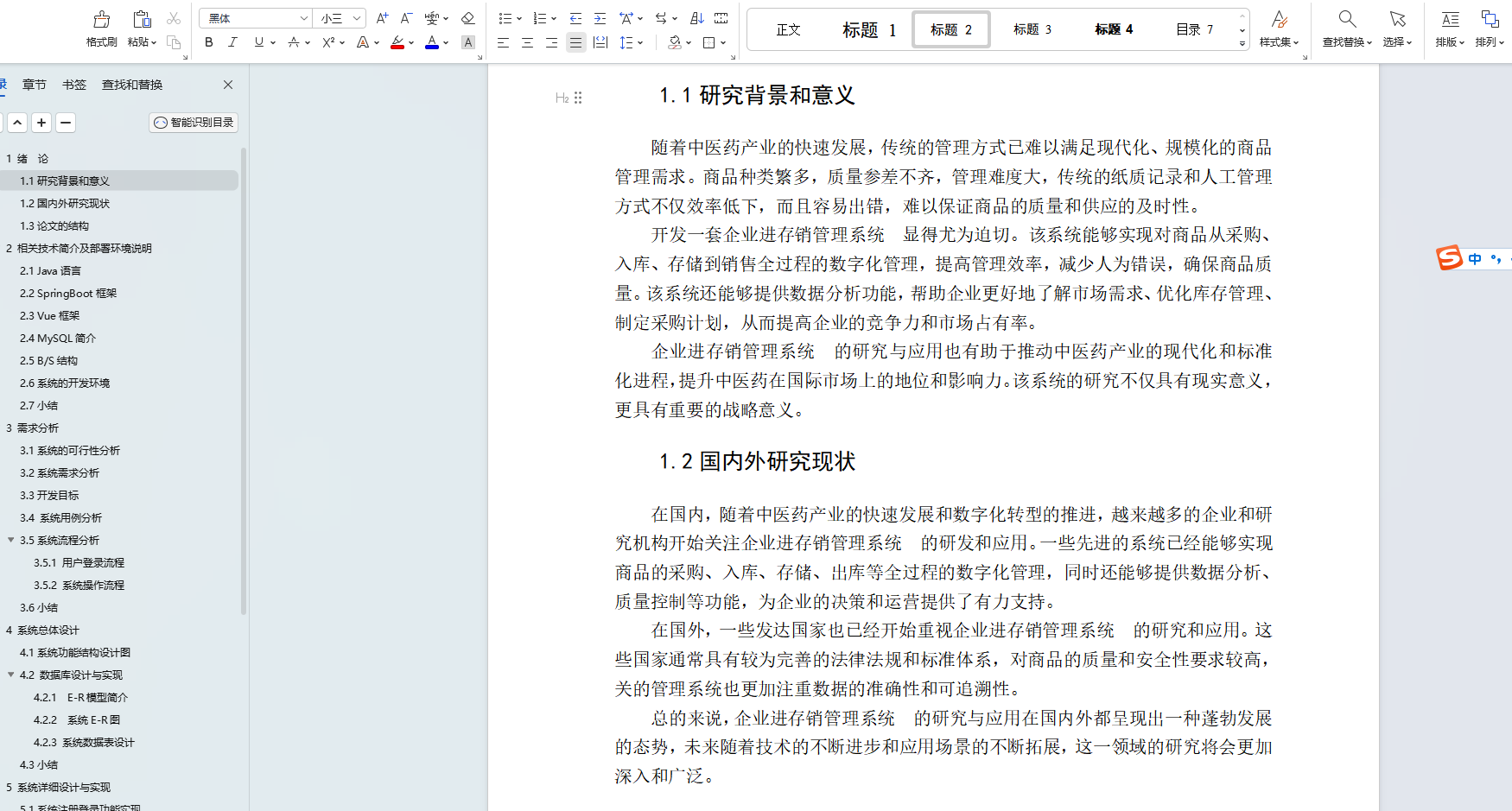This screenshot has width=1512, height=811.
Task: Apply the 目录 7 style
Action: coord(1195,29)
